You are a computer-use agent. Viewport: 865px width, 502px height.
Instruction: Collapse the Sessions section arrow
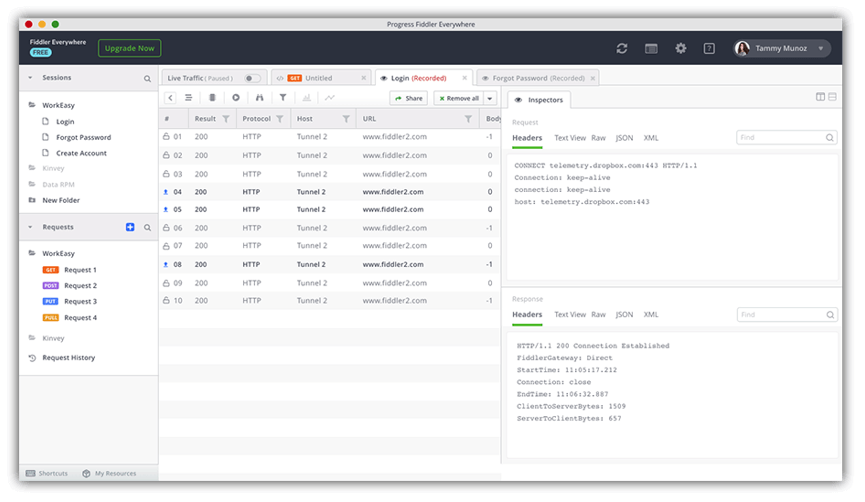coord(30,78)
